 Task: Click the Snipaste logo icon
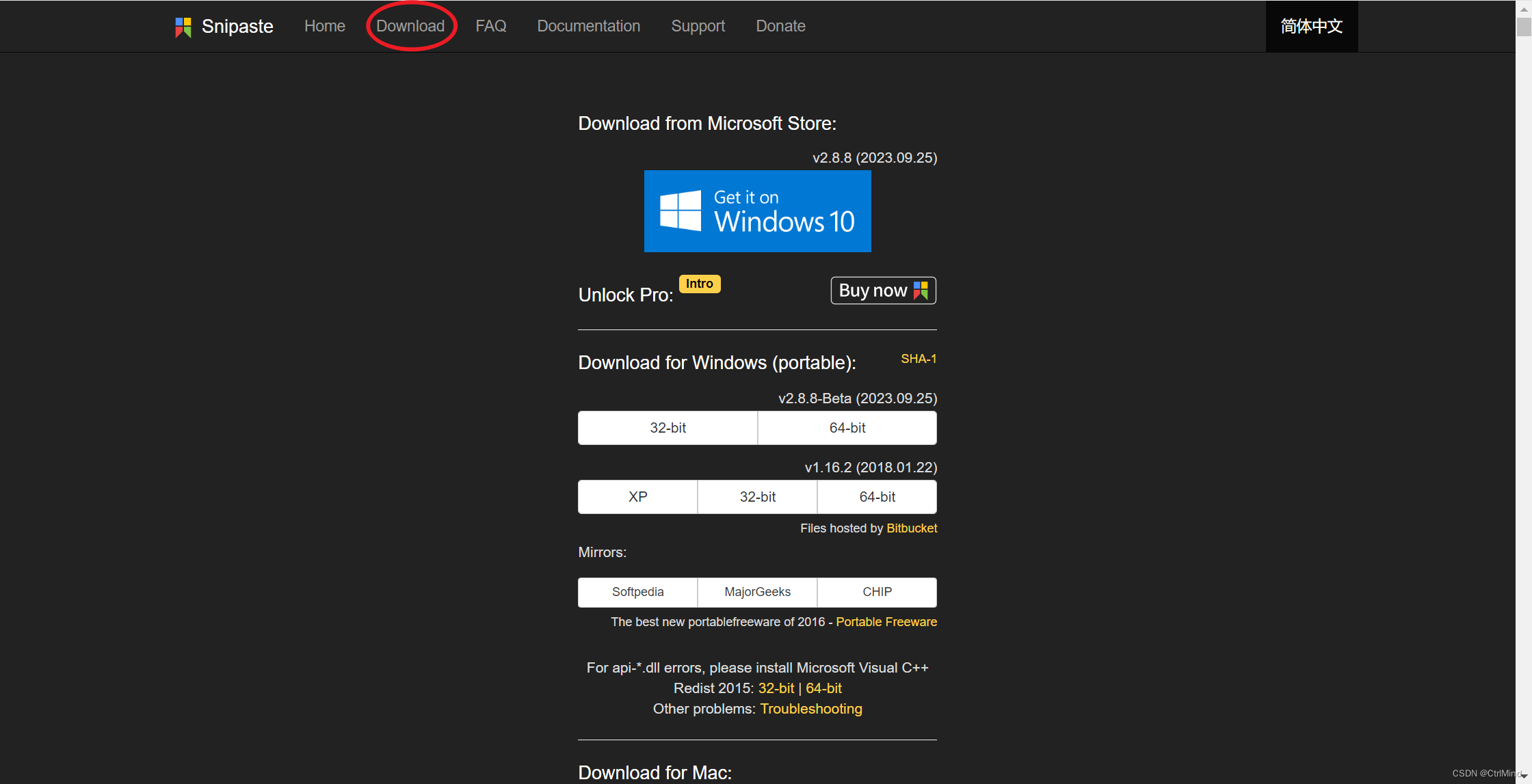183,27
